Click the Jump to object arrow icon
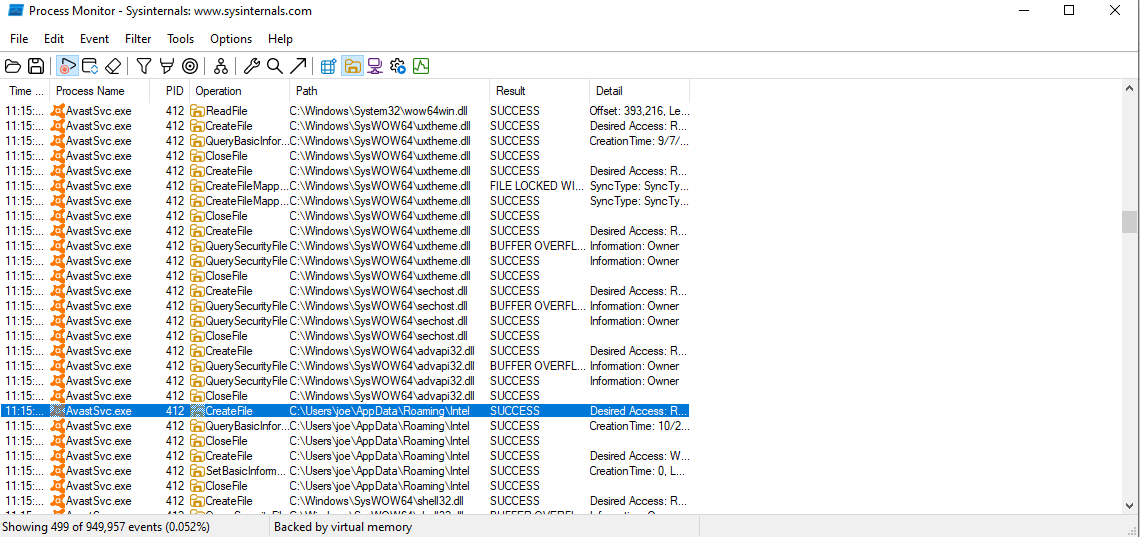This screenshot has height=537, width=1140. (297, 66)
